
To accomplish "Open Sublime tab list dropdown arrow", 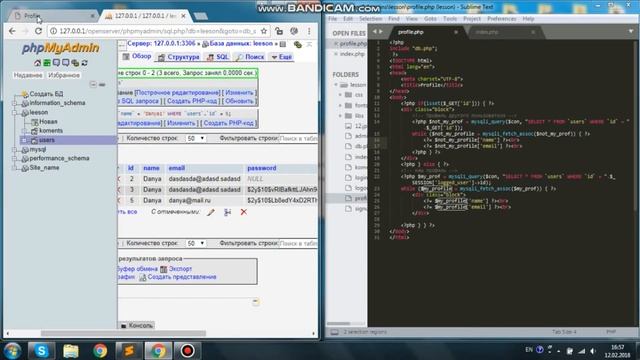I will pos(631,31).
